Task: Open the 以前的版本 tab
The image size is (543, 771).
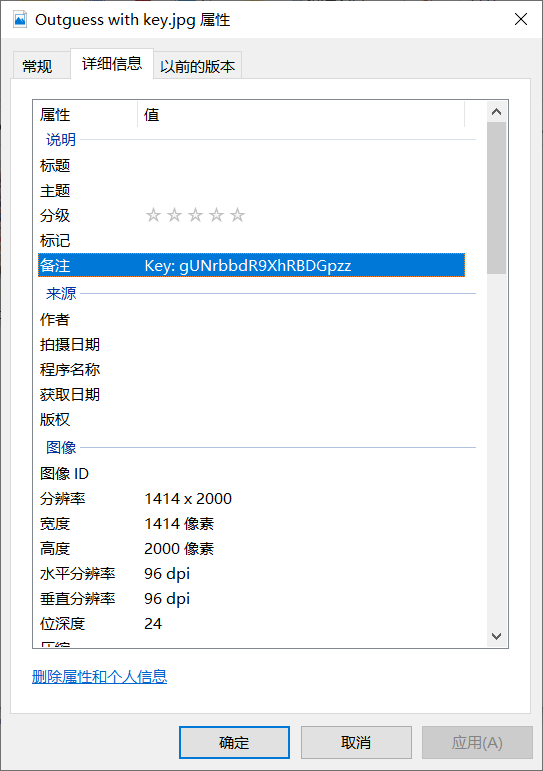Action: point(198,66)
